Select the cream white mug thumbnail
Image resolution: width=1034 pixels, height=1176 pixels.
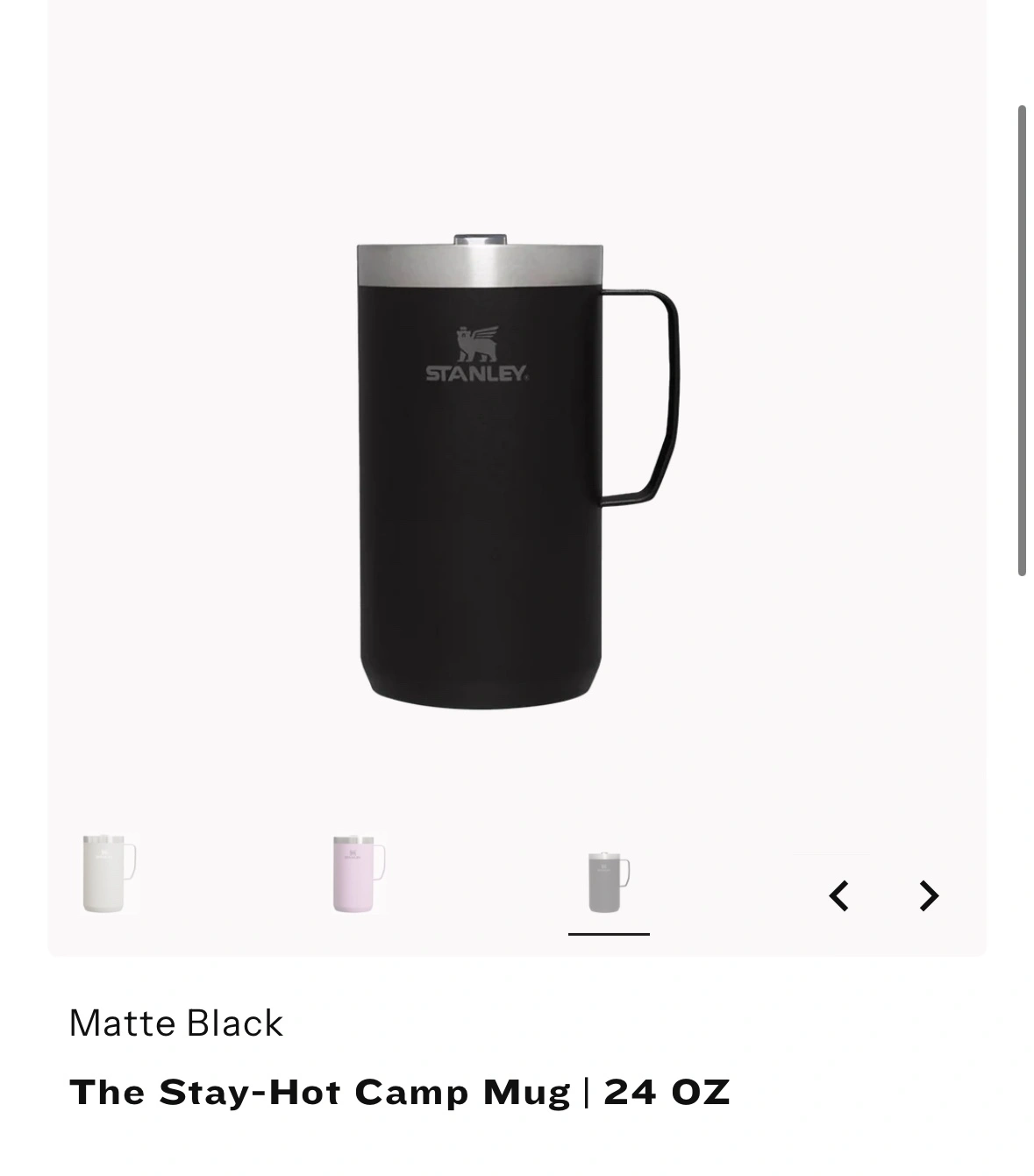(110, 873)
